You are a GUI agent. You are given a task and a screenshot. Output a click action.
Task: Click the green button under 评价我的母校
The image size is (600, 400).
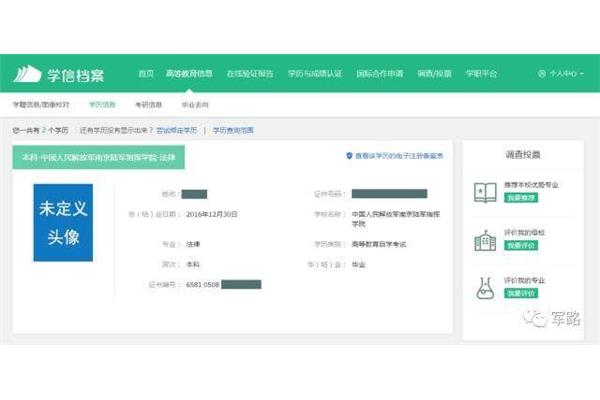521,245
